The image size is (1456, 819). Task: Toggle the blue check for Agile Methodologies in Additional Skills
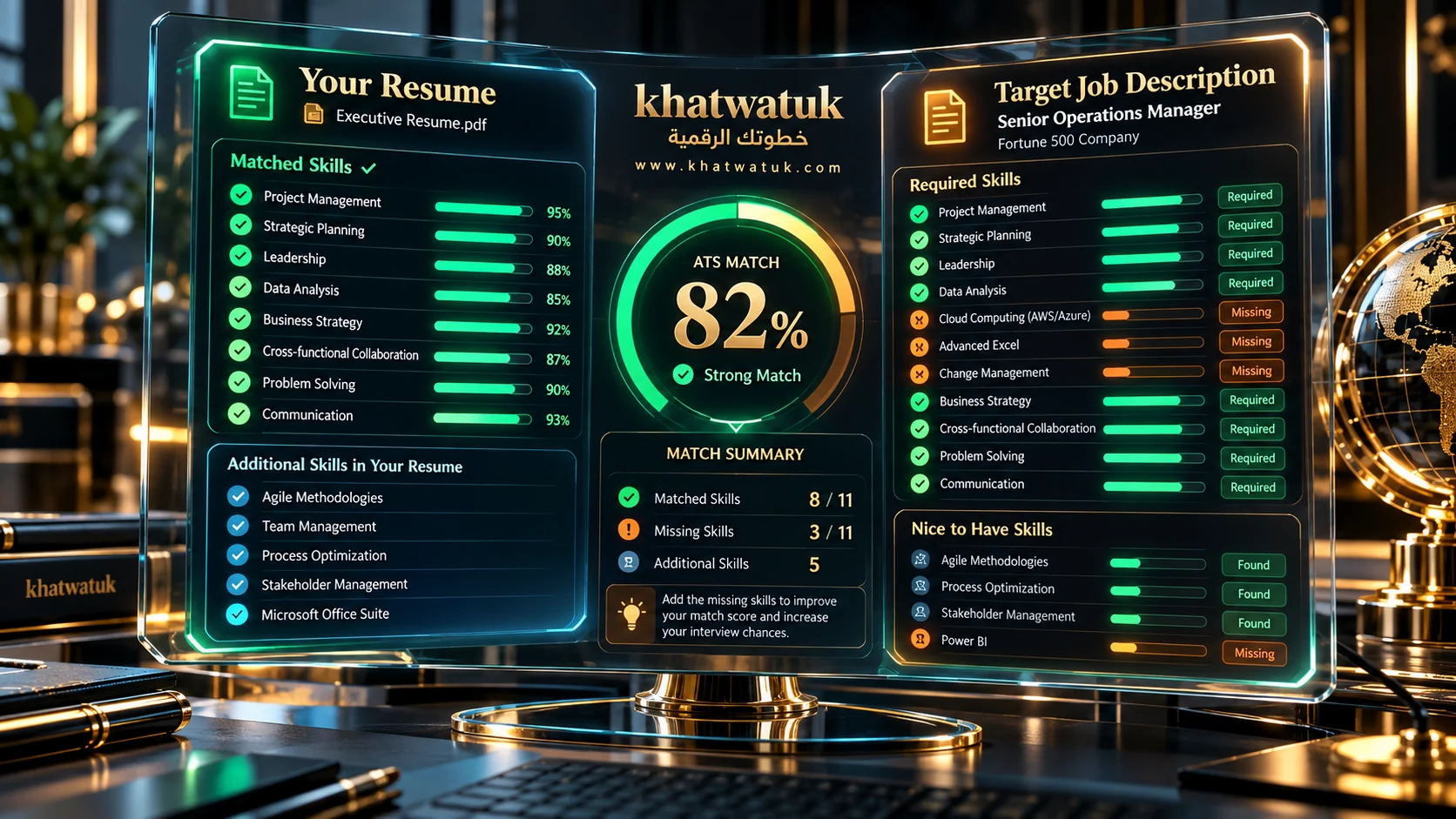point(238,496)
